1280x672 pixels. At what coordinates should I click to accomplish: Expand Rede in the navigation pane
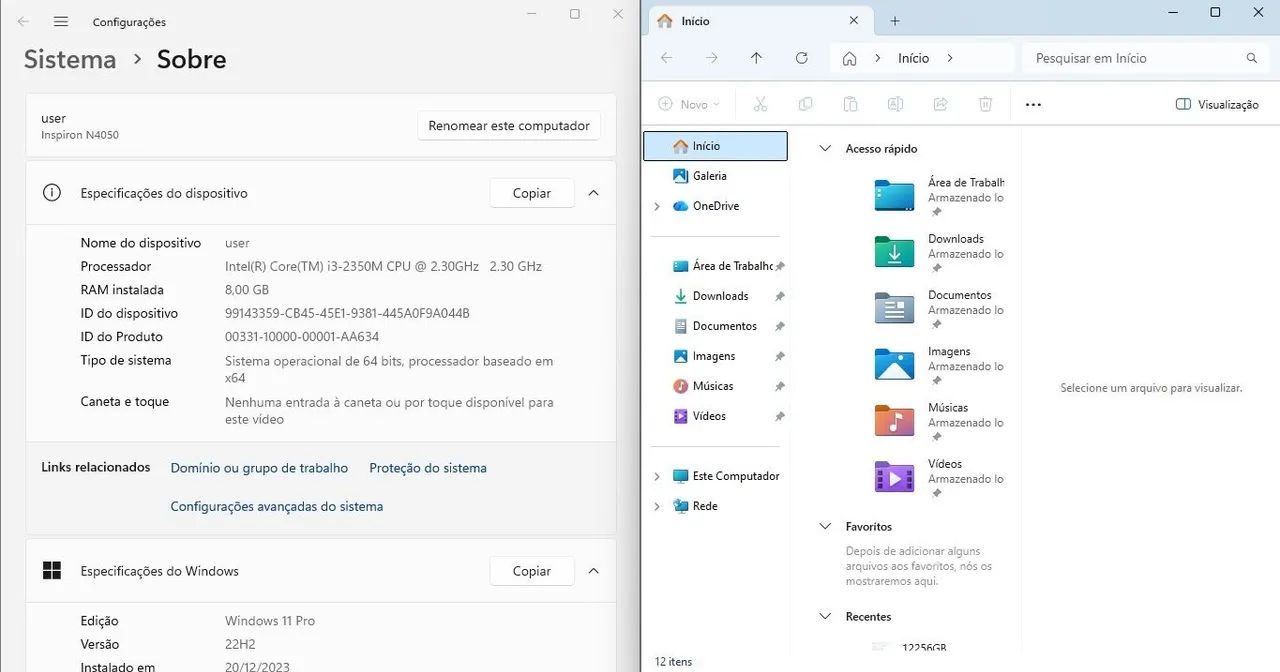(x=657, y=506)
